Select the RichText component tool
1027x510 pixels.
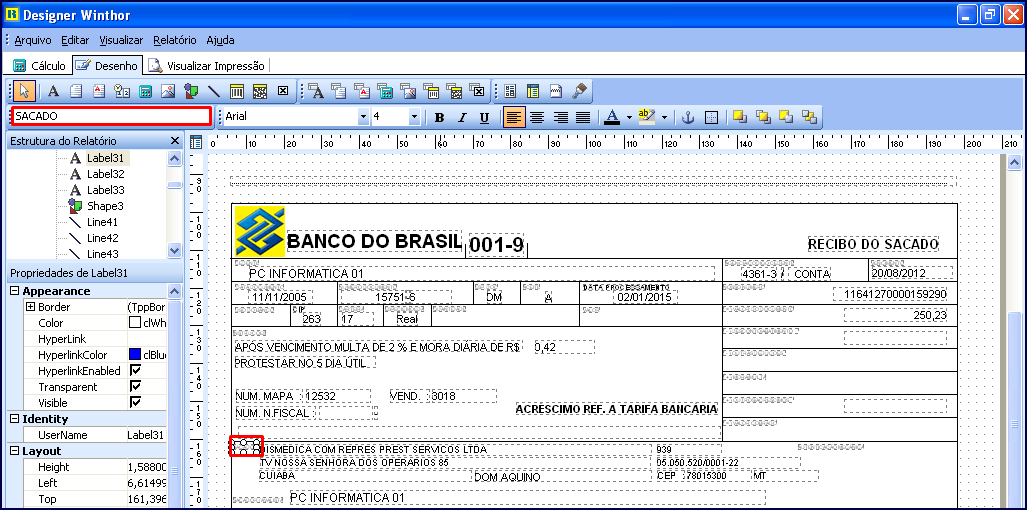point(99,91)
